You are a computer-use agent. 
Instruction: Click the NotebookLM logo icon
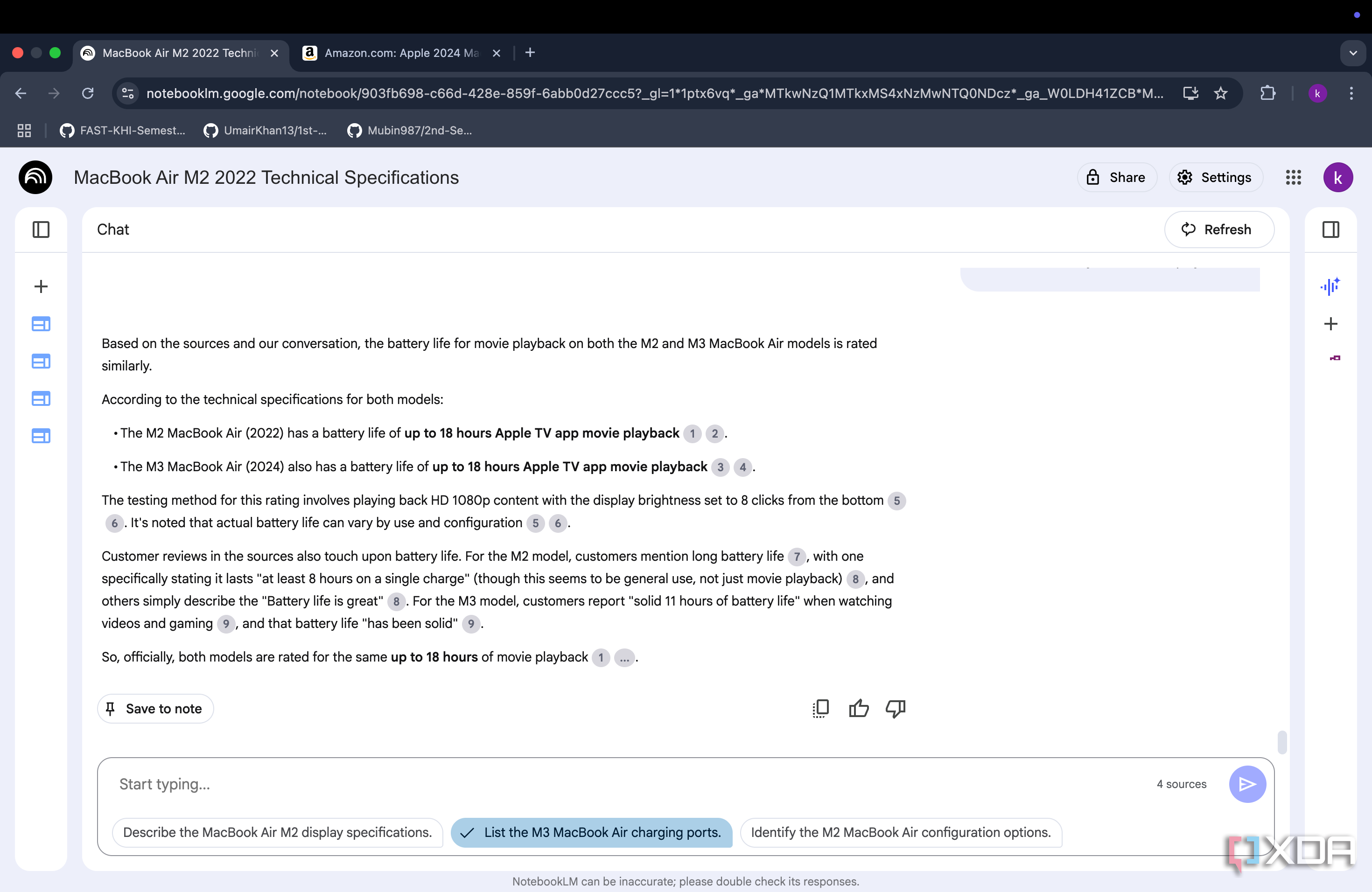click(36, 177)
